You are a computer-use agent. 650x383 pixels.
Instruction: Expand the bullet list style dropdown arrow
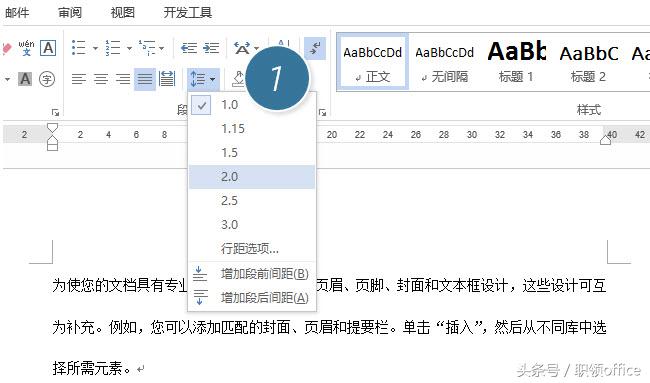coord(95,48)
